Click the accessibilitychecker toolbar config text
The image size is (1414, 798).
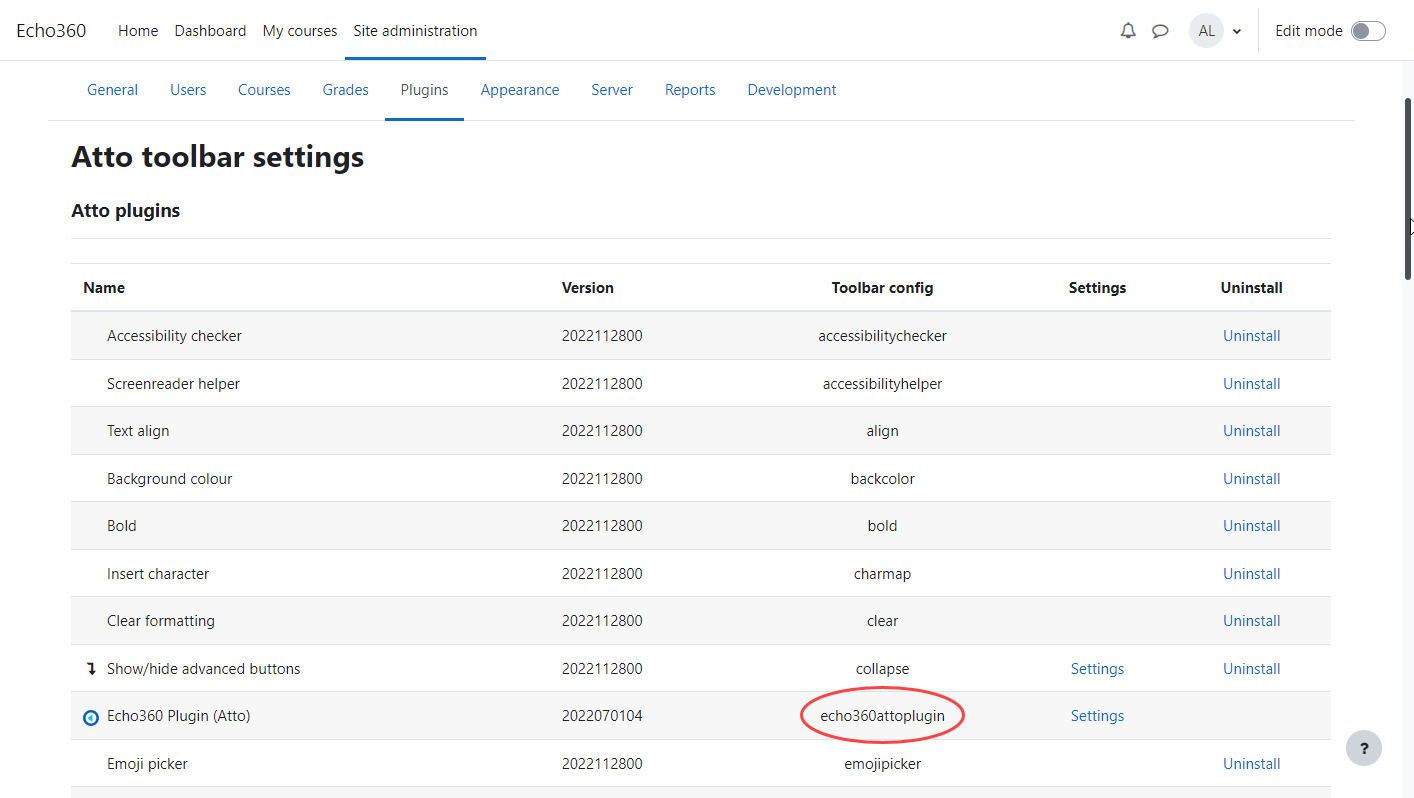[x=882, y=336]
